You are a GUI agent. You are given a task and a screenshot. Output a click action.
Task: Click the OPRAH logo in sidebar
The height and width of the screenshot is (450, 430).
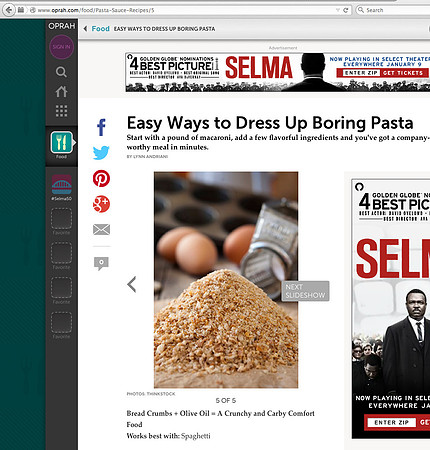tap(62, 26)
